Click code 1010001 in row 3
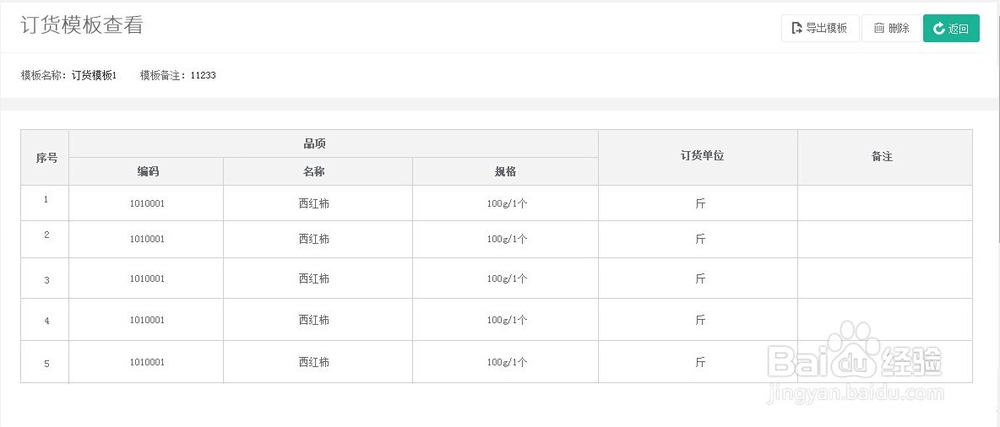This screenshot has height=427, width=1000. (x=147, y=279)
